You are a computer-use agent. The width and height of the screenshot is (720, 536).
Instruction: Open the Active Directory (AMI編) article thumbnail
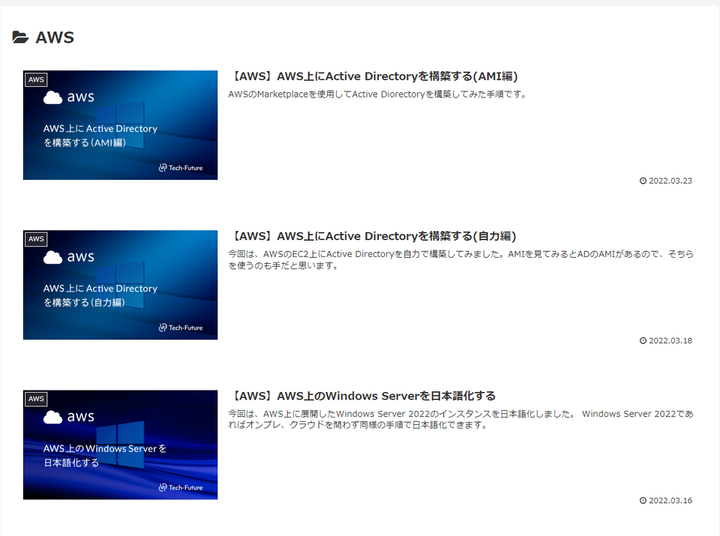coord(120,125)
